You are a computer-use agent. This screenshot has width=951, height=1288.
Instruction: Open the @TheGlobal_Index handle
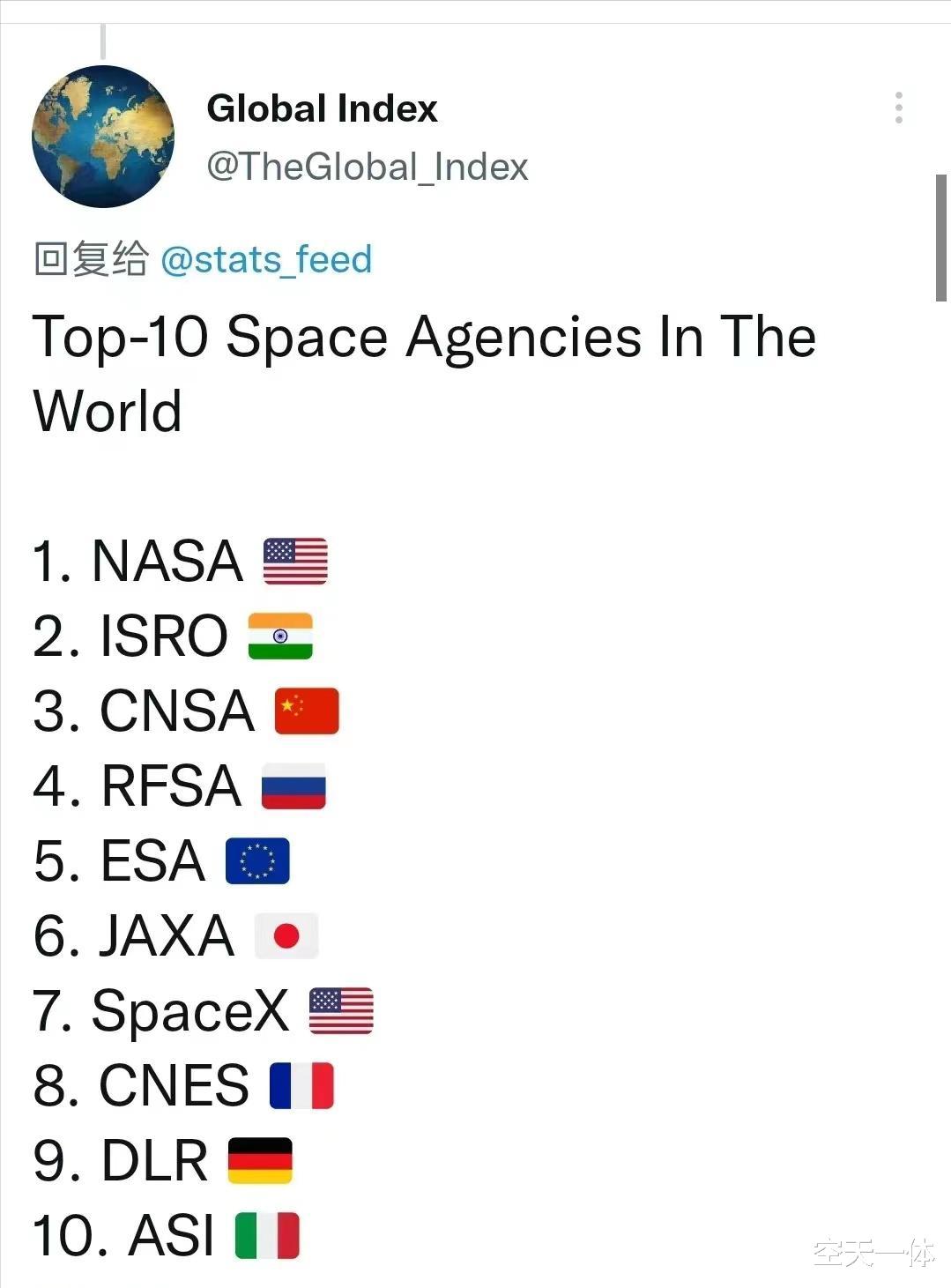tap(367, 167)
